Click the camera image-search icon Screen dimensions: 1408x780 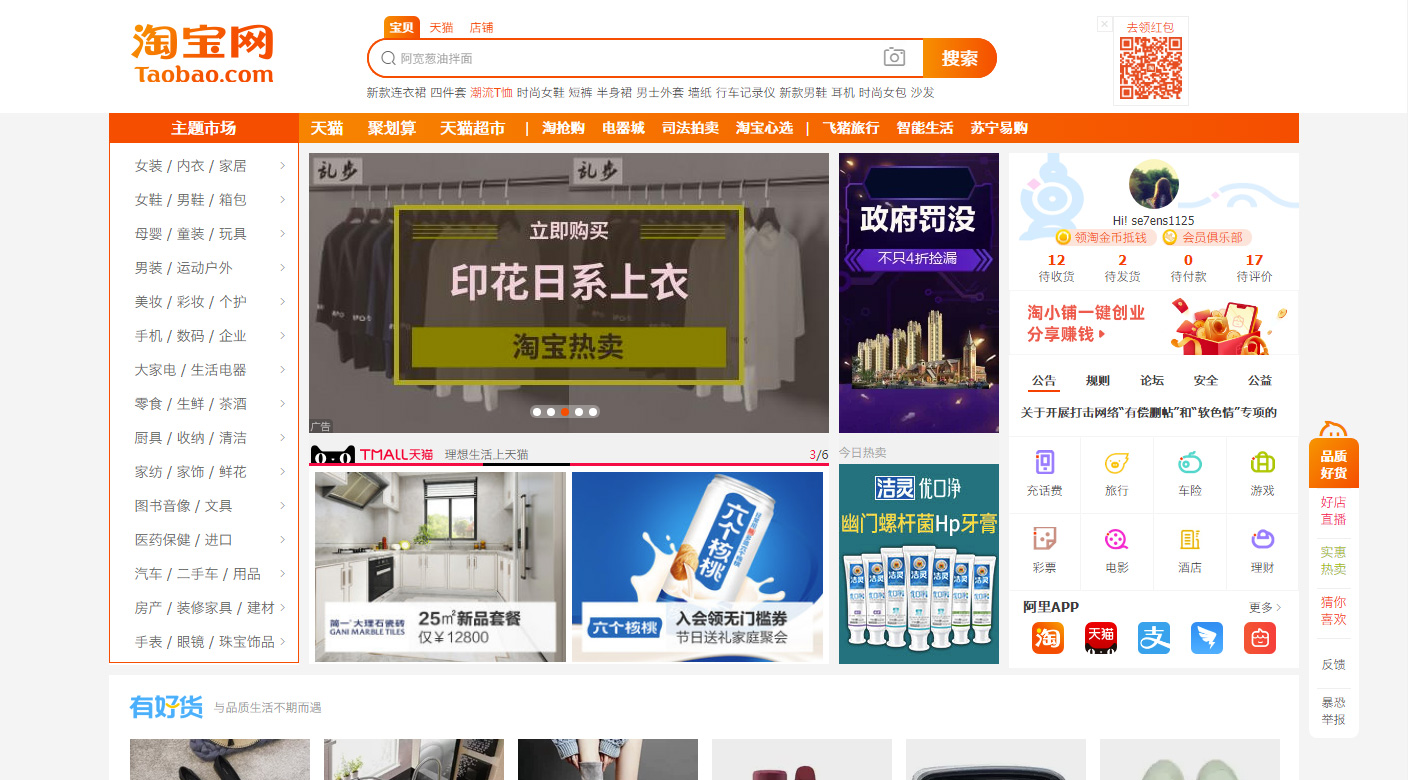(x=894, y=58)
